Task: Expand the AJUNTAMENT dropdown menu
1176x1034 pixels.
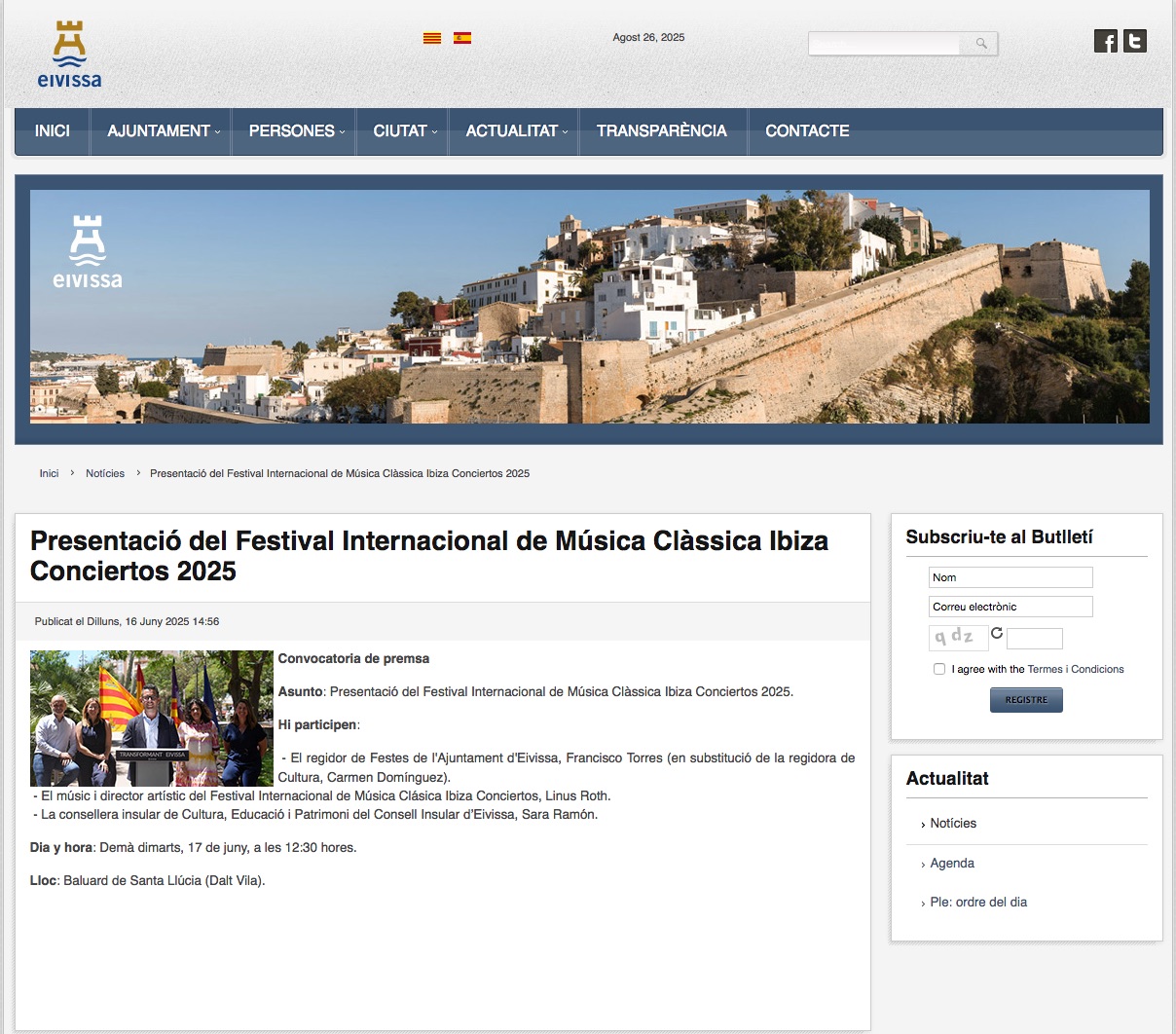Action: (164, 130)
